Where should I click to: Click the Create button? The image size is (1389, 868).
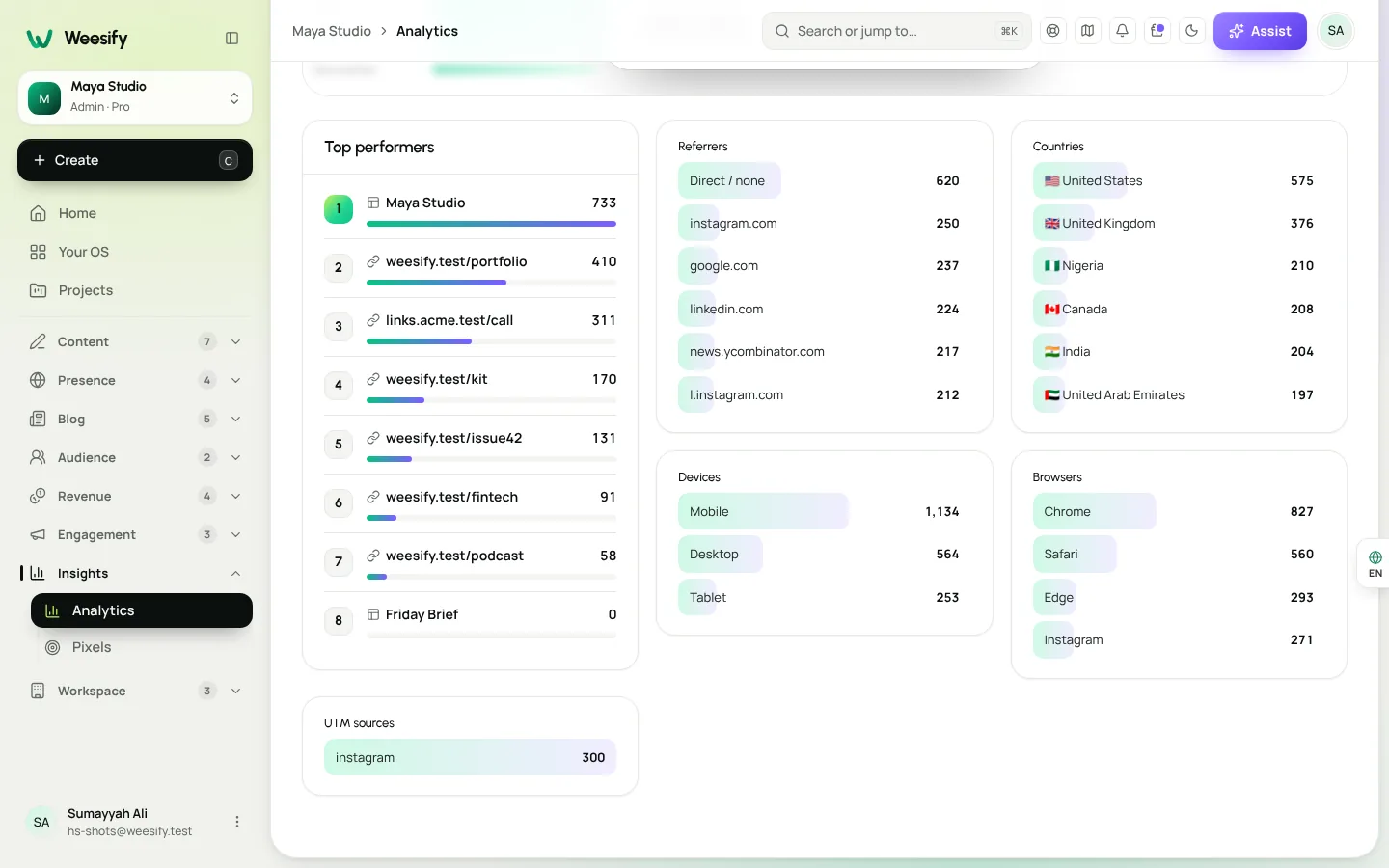point(135,160)
